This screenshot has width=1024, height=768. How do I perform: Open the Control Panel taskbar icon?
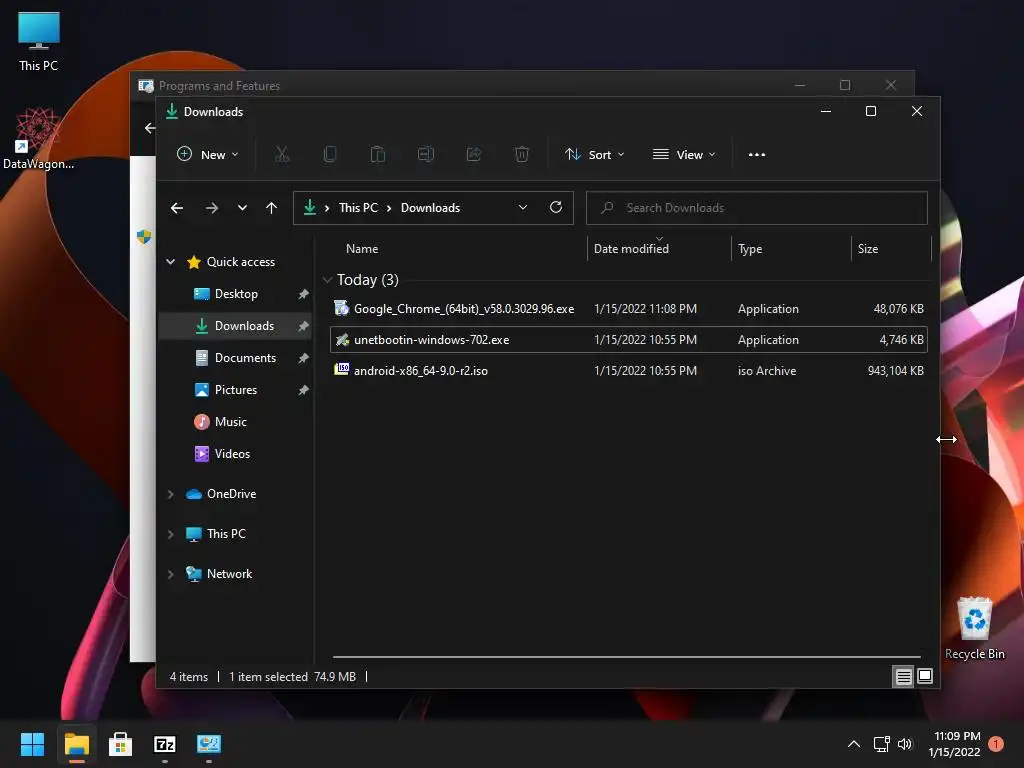[x=209, y=744]
